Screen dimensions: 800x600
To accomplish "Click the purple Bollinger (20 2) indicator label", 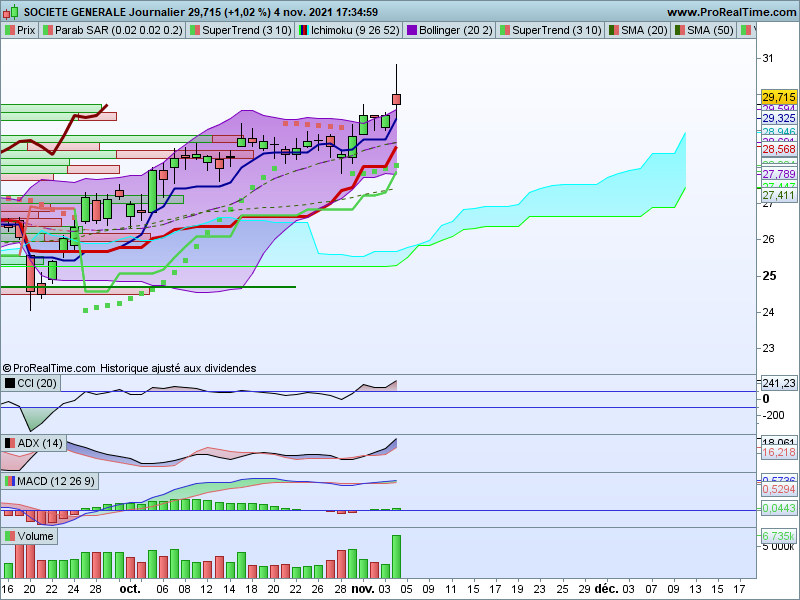I will (449, 30).
